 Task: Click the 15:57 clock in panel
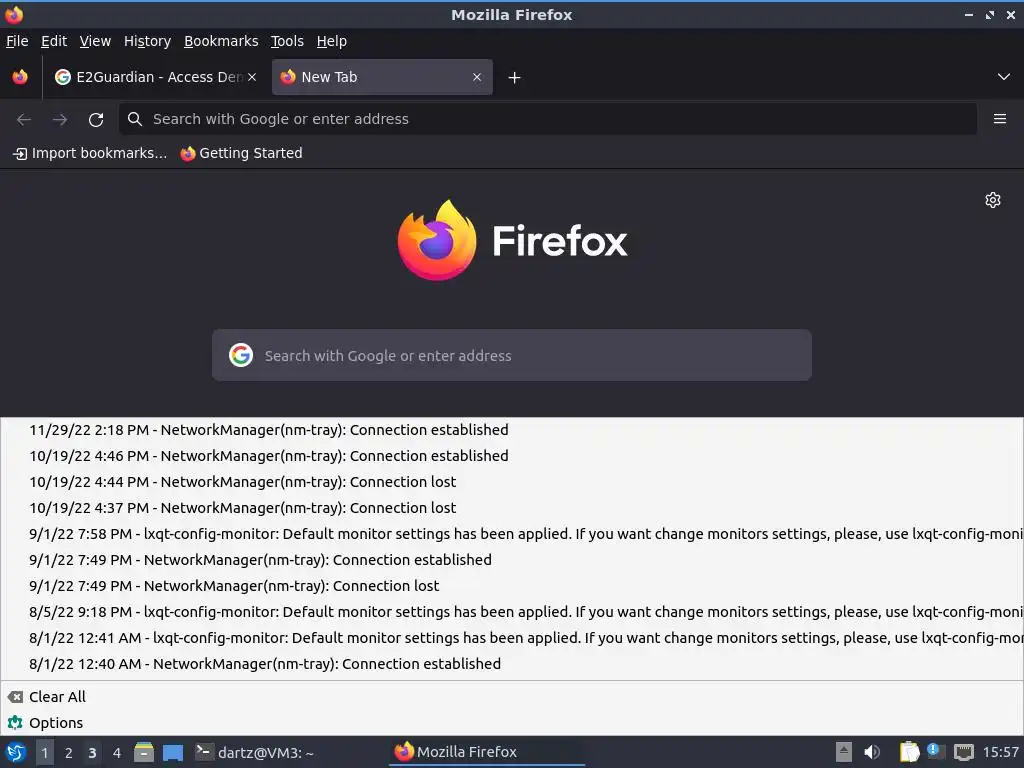(1000, 752)
